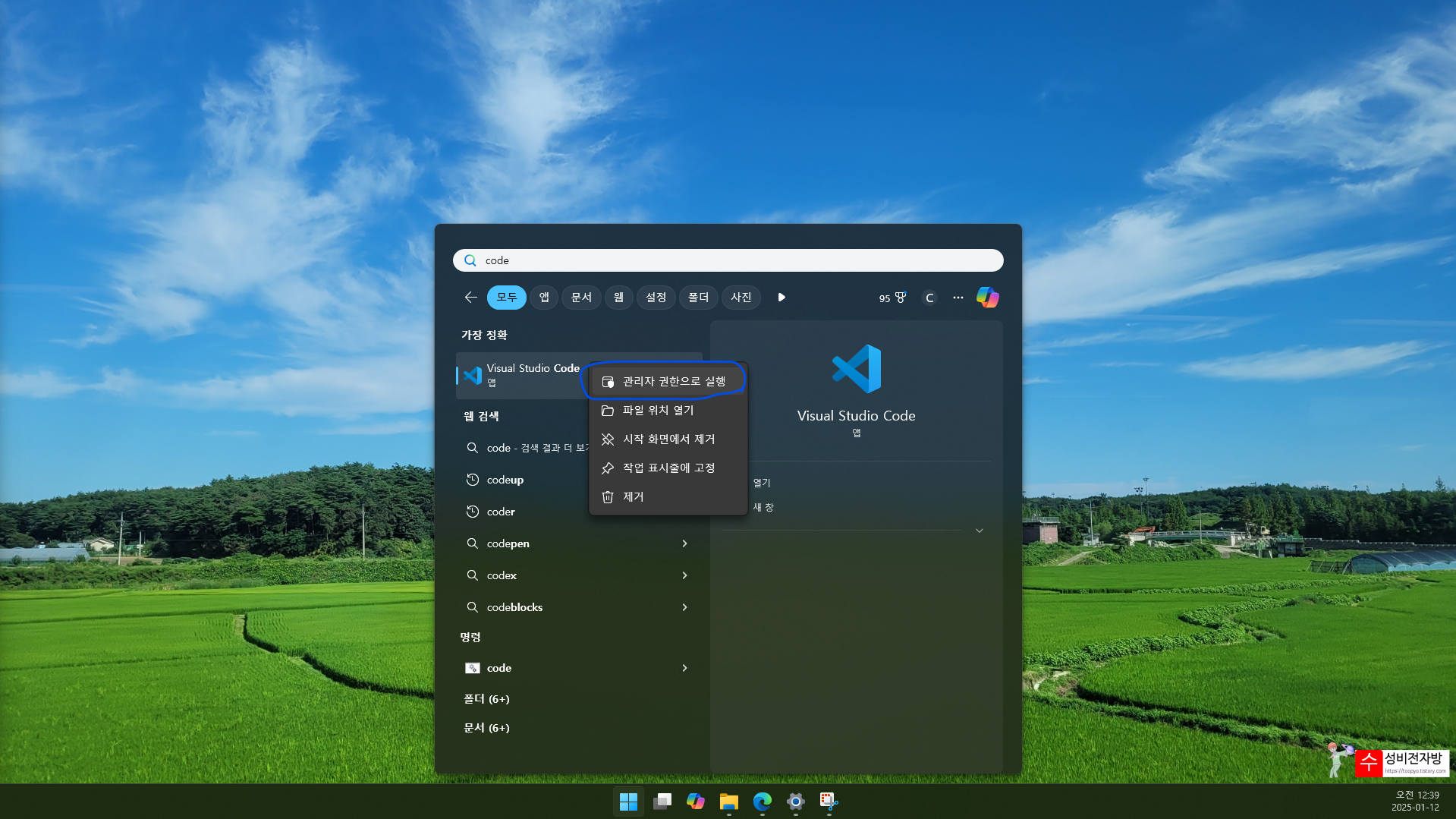Select the '사진' filter tab
Screen dimensions: 1456x819
(741, 298)
